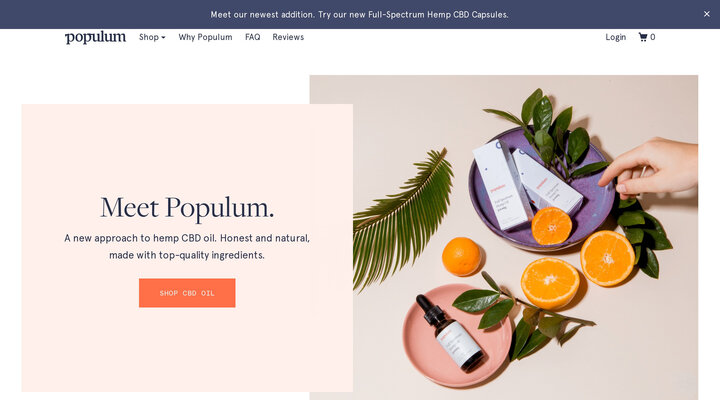Click the cart item count number
Screen dimensions: 720x400
tap(652, 37)
